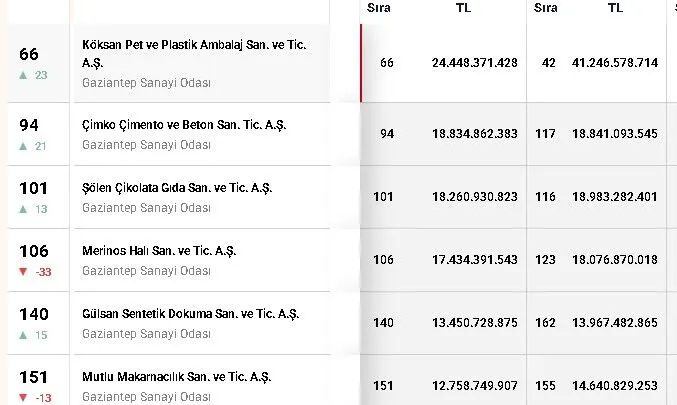Screen dimensions: 677x405
Task: Click green up arrow beside rank 140
Action: [24, 335]
